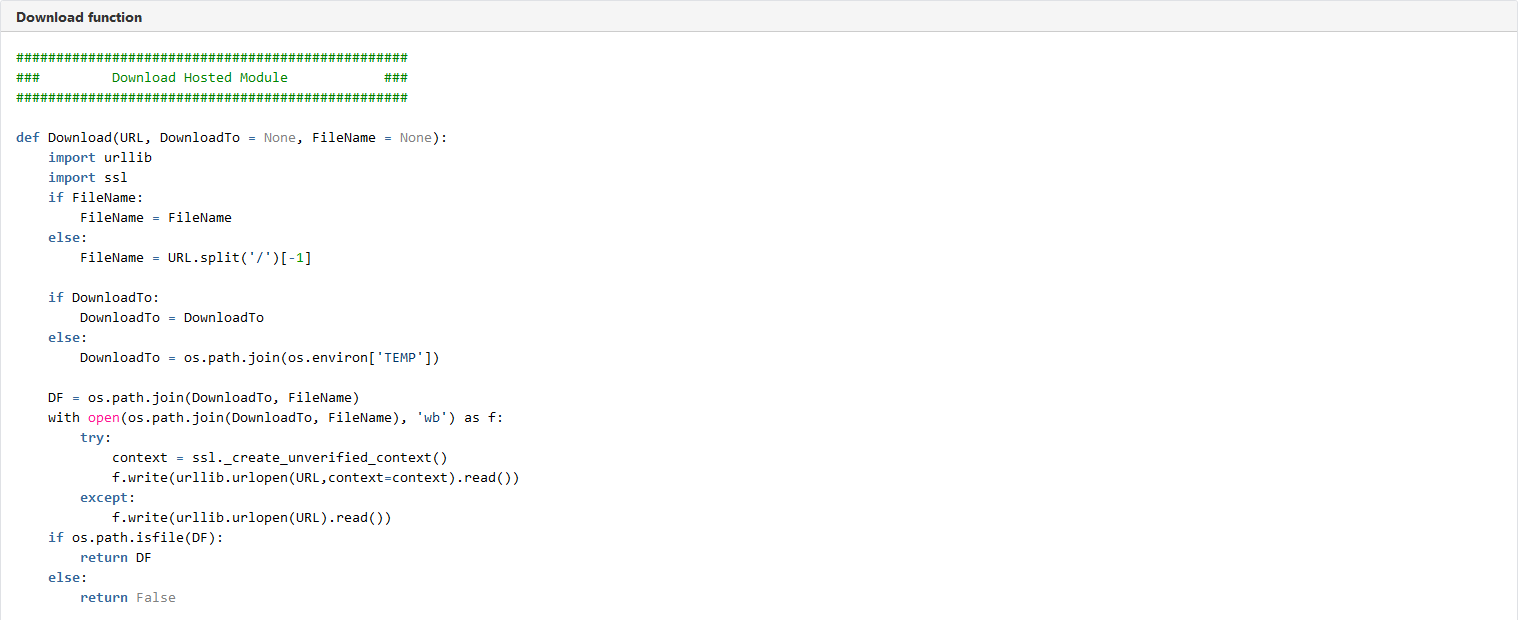Click the urlopen(URL,context=context) write line
The height and width of the screenshot is (620, 1520).
[316, 477]
